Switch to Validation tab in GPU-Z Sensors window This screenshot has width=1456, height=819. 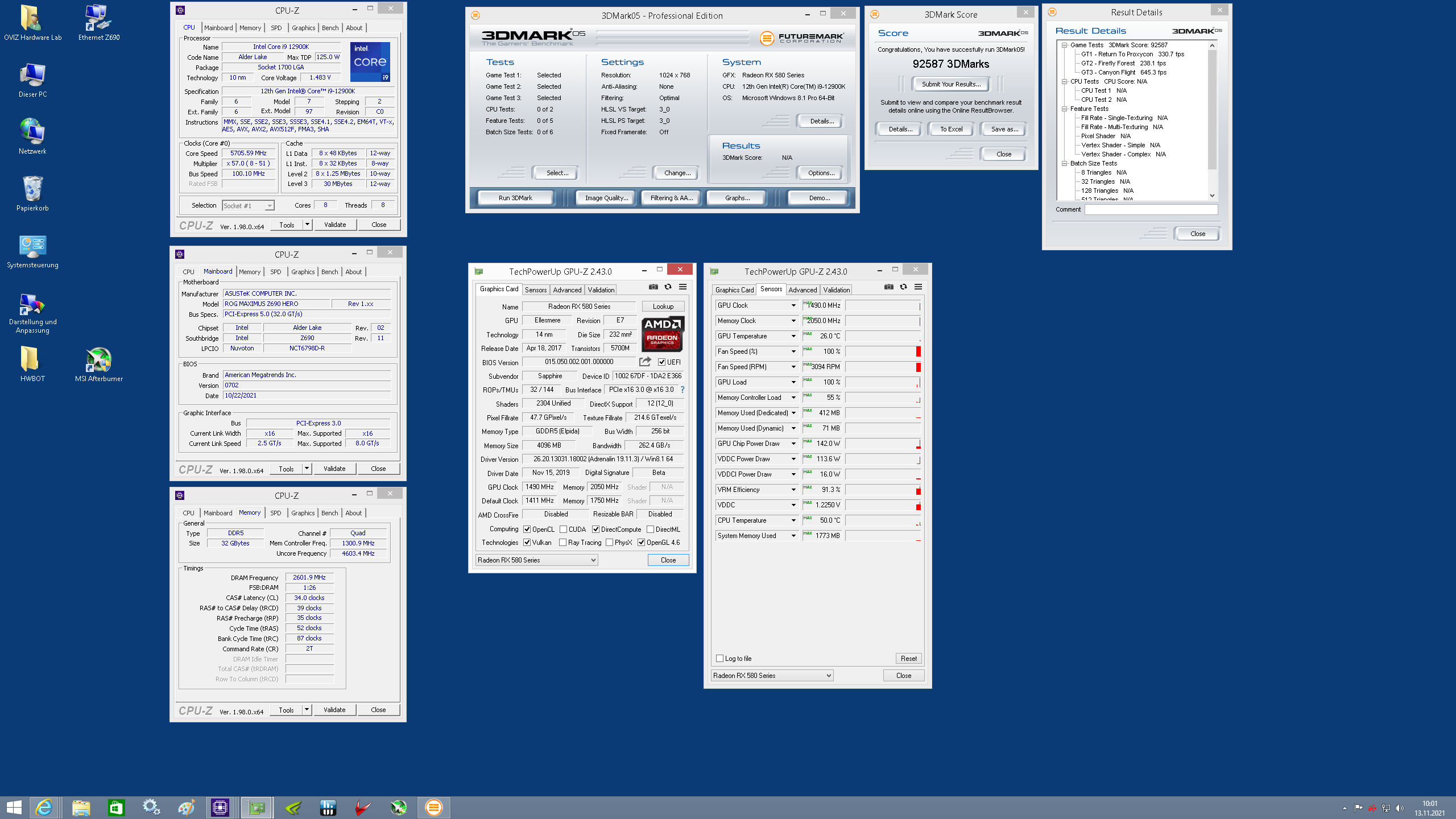coord(836,290)
